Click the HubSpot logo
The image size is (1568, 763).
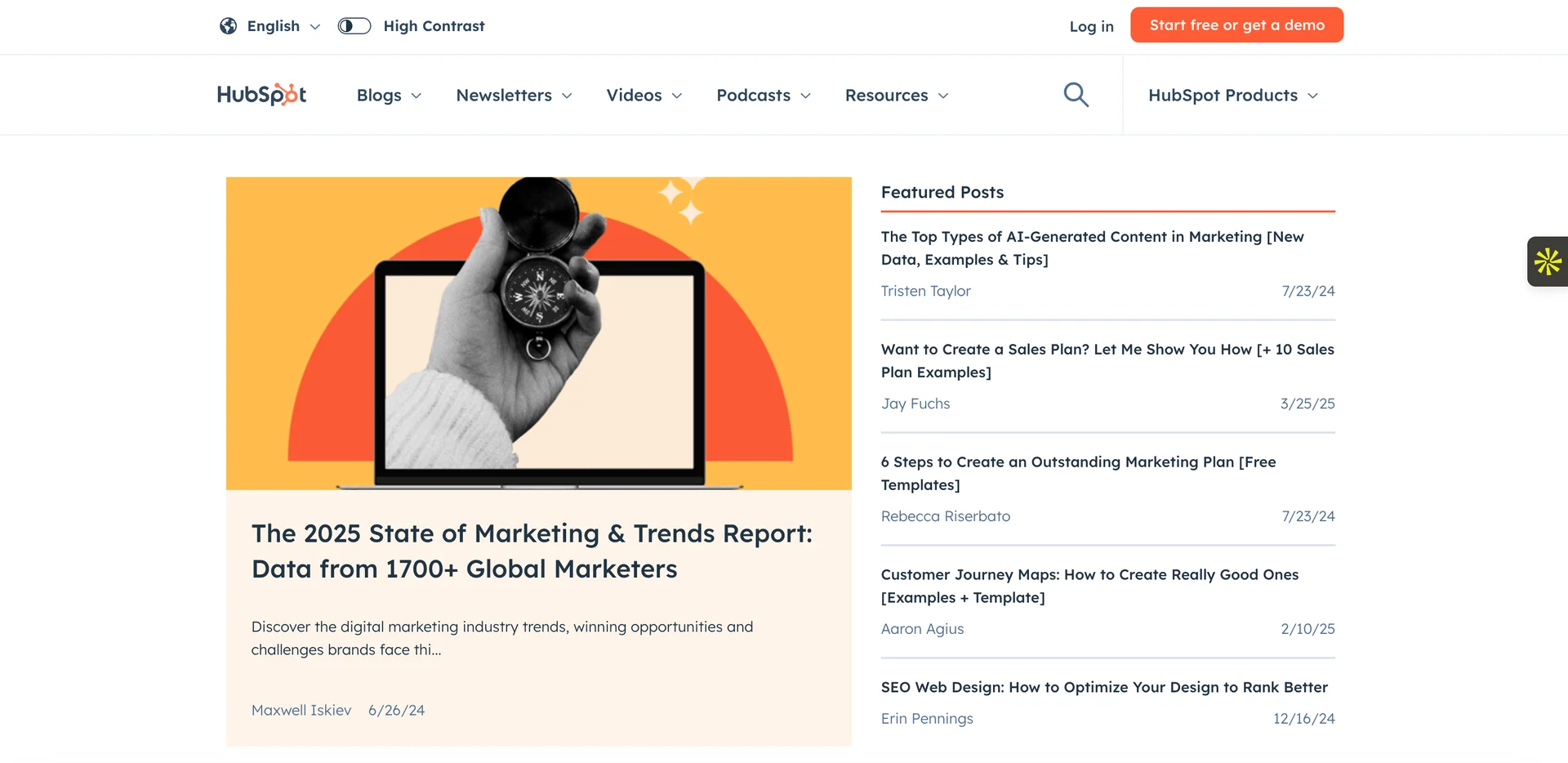pos(261,95)
